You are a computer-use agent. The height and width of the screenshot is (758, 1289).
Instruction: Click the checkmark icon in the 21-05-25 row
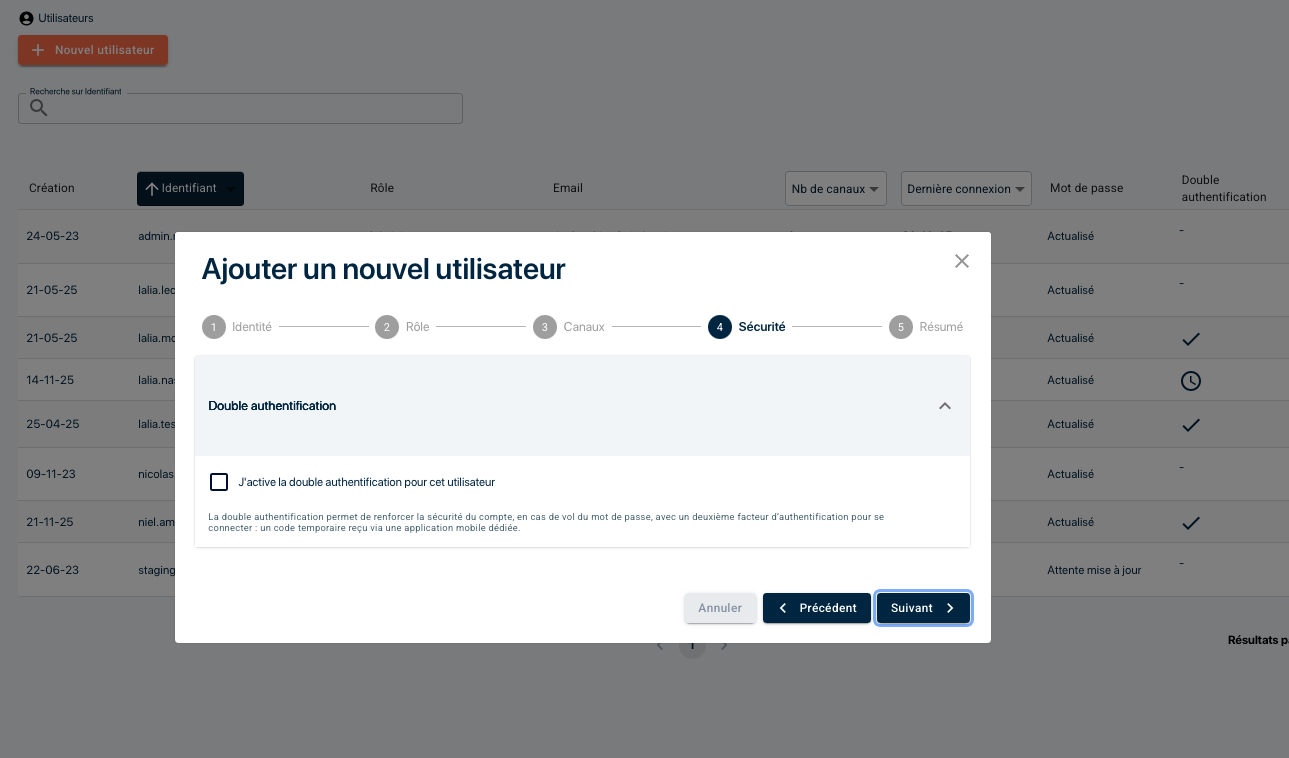click(1190, 339)
